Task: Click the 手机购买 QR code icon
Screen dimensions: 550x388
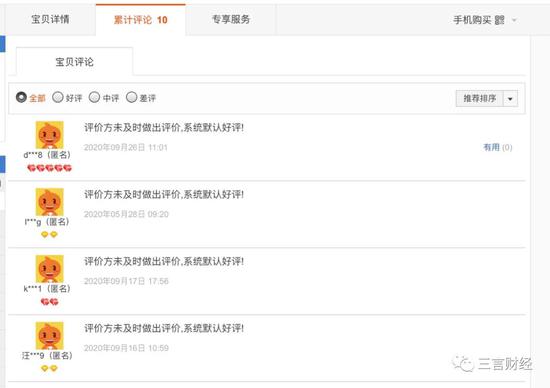Action: coord(499,20)
